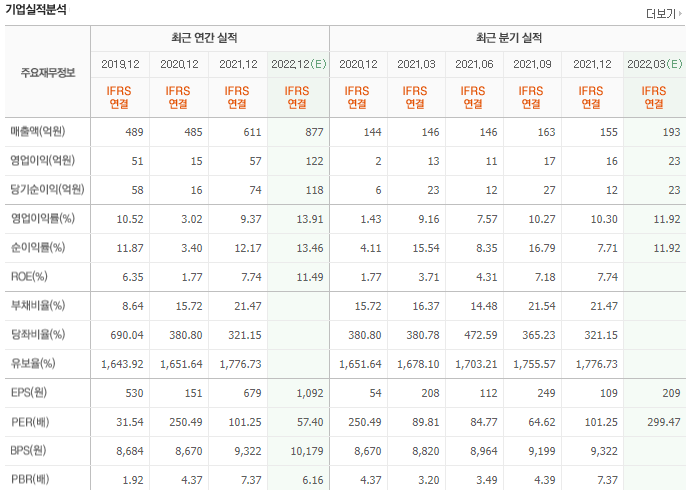The height and width of the screenshot is (490, 690).
Task: Select the 2021.09 column header
Action: [x=532, y=64]
